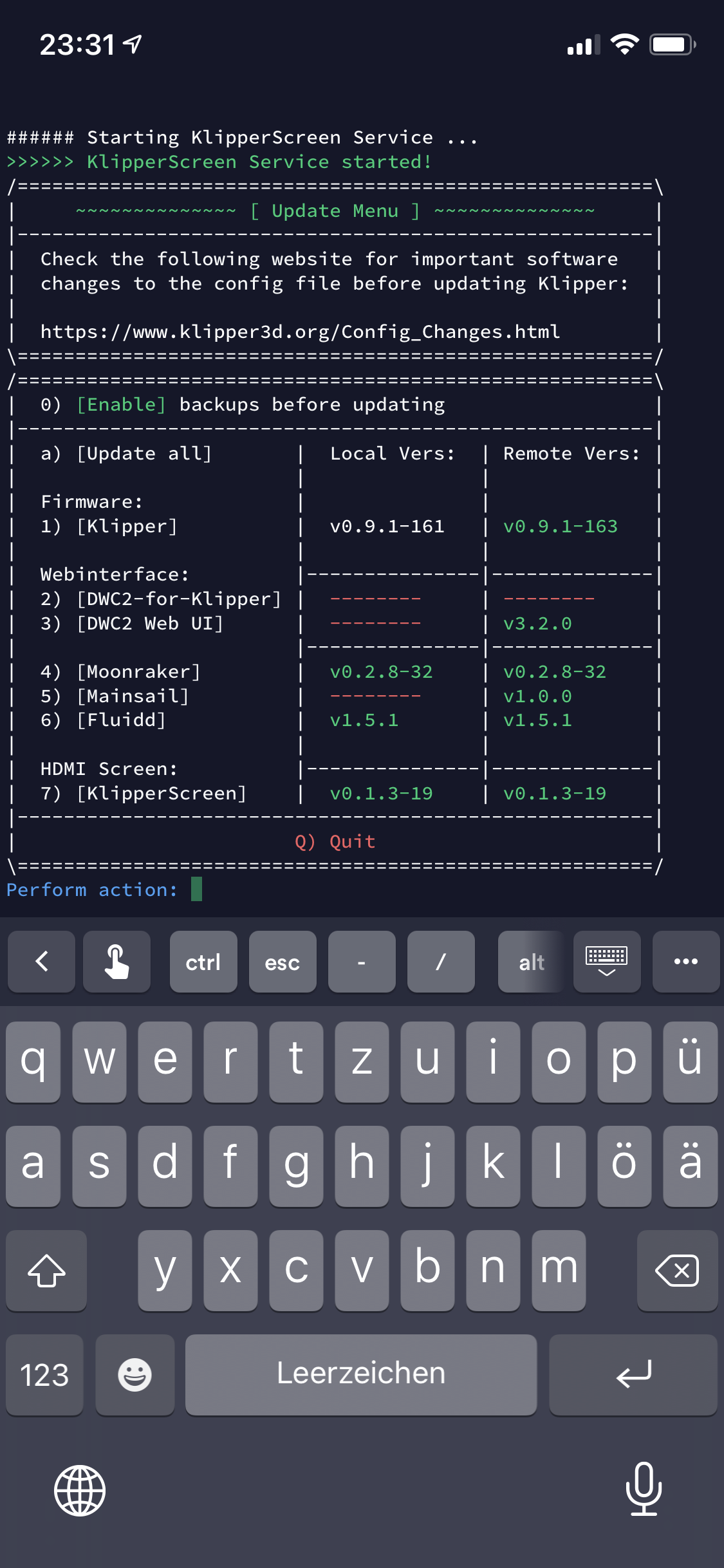Tap the r key
This screenshot has width=724, height=1568.
point(230,1062)
